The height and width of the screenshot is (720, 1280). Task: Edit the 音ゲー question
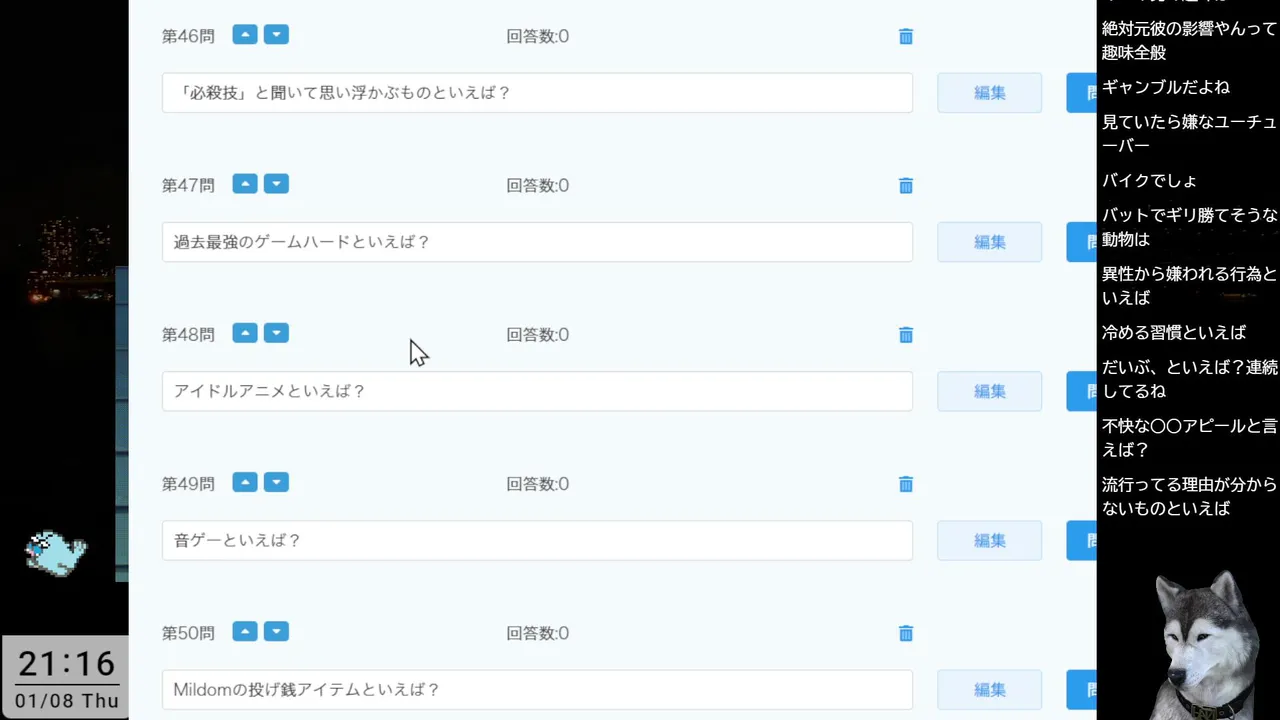(989, 540)
